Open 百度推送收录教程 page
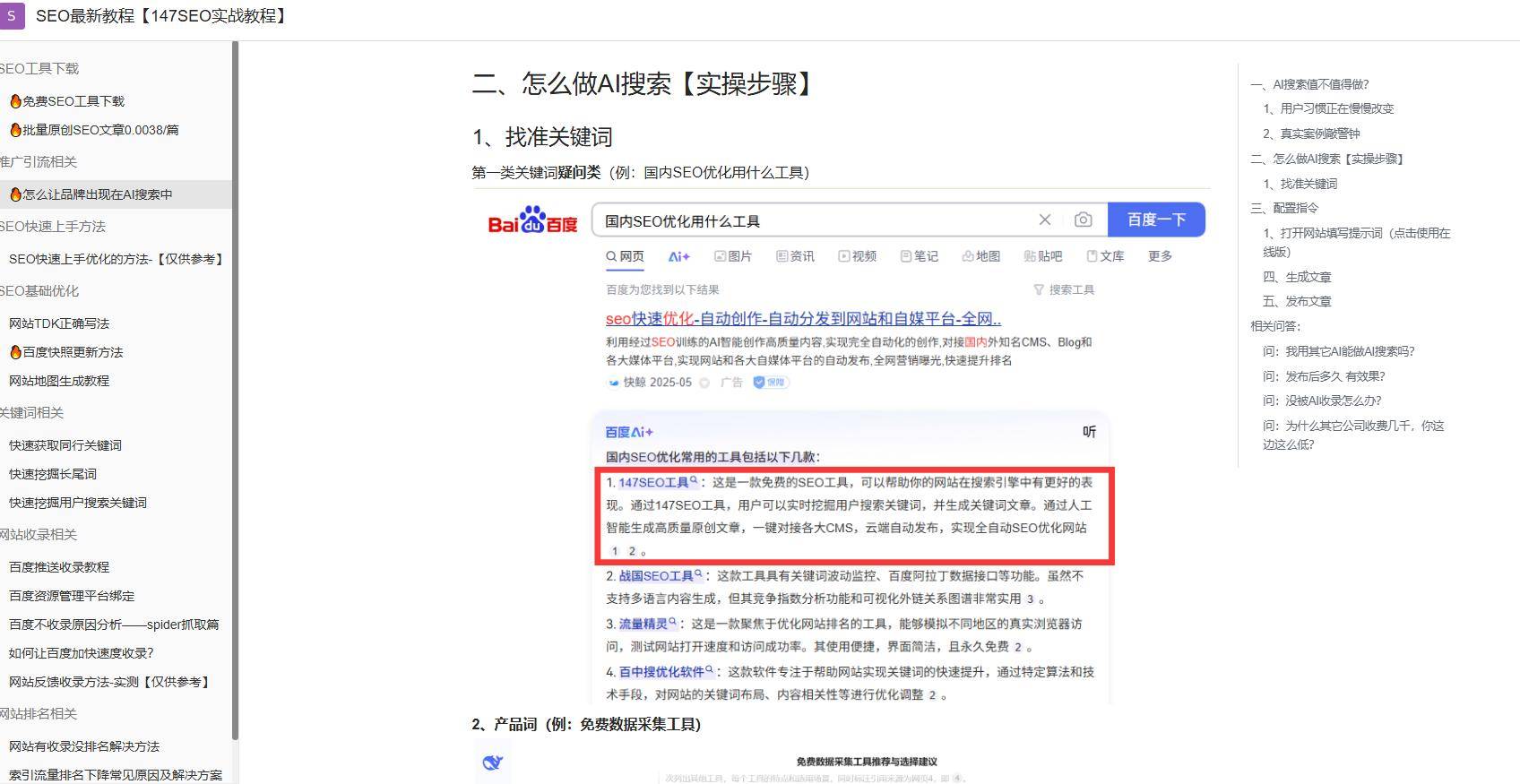Viewport: 1520px width, 784px height. click(x=59, y=567)
